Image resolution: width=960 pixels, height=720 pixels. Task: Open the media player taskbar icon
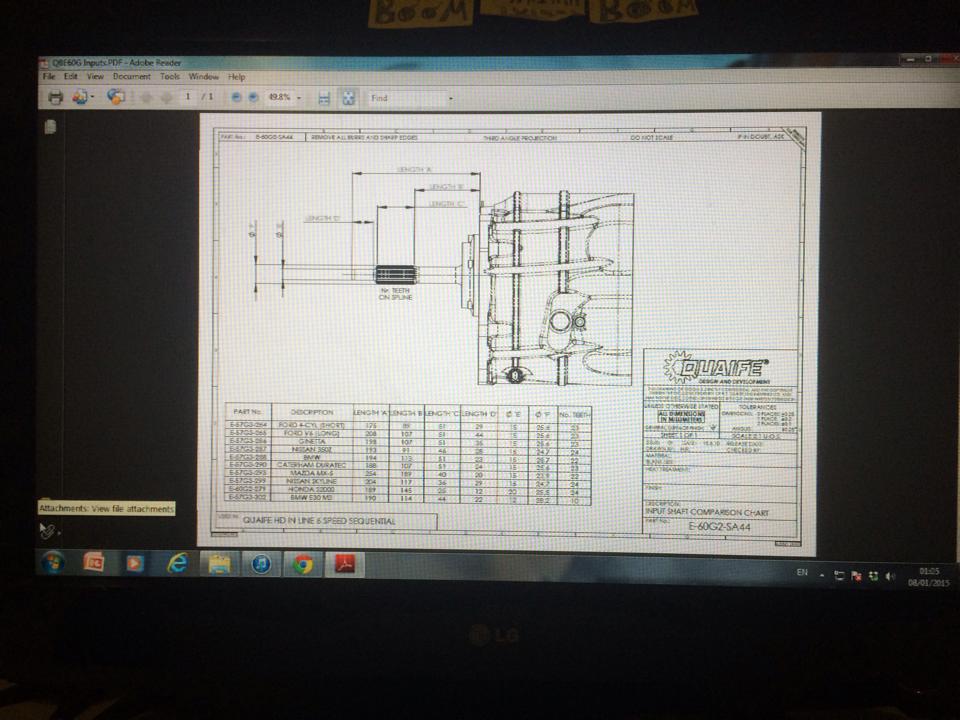tap(135, 563)
